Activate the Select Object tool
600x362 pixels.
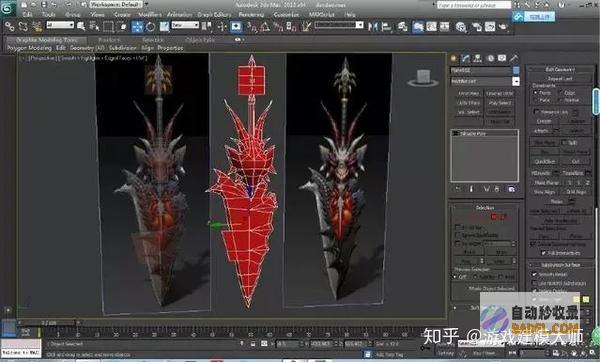(81, 26)
